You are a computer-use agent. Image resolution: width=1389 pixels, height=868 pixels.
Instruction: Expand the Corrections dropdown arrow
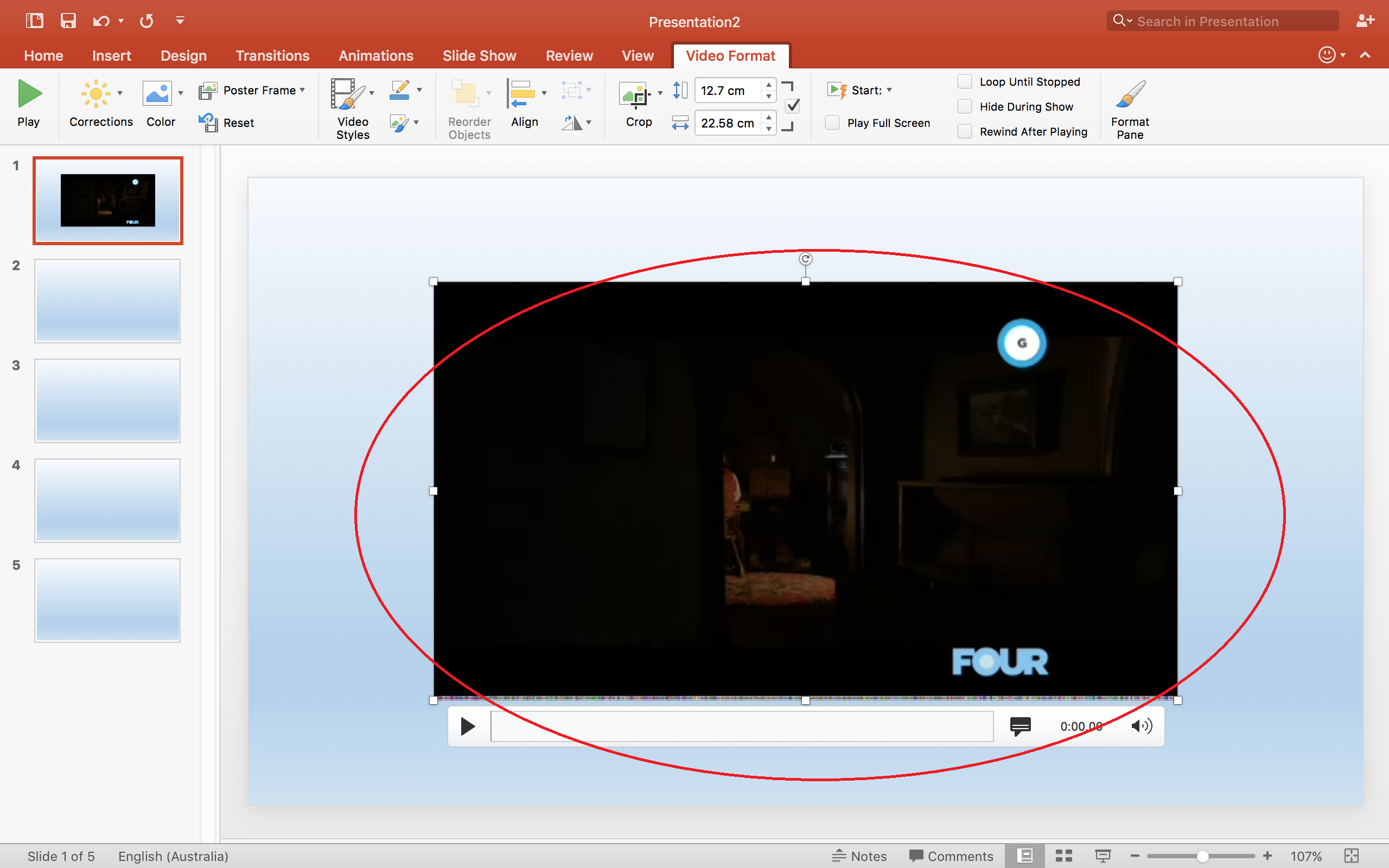120,93
